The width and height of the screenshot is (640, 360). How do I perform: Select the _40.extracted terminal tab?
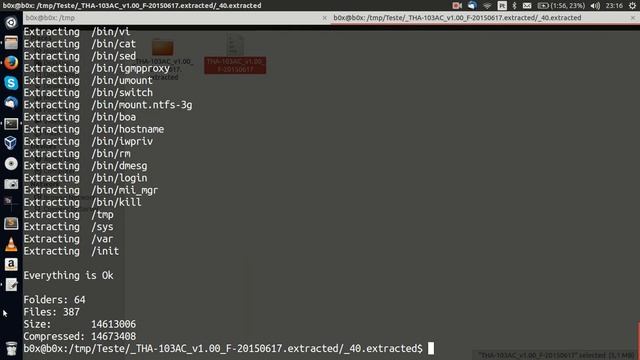coord(484,18)
